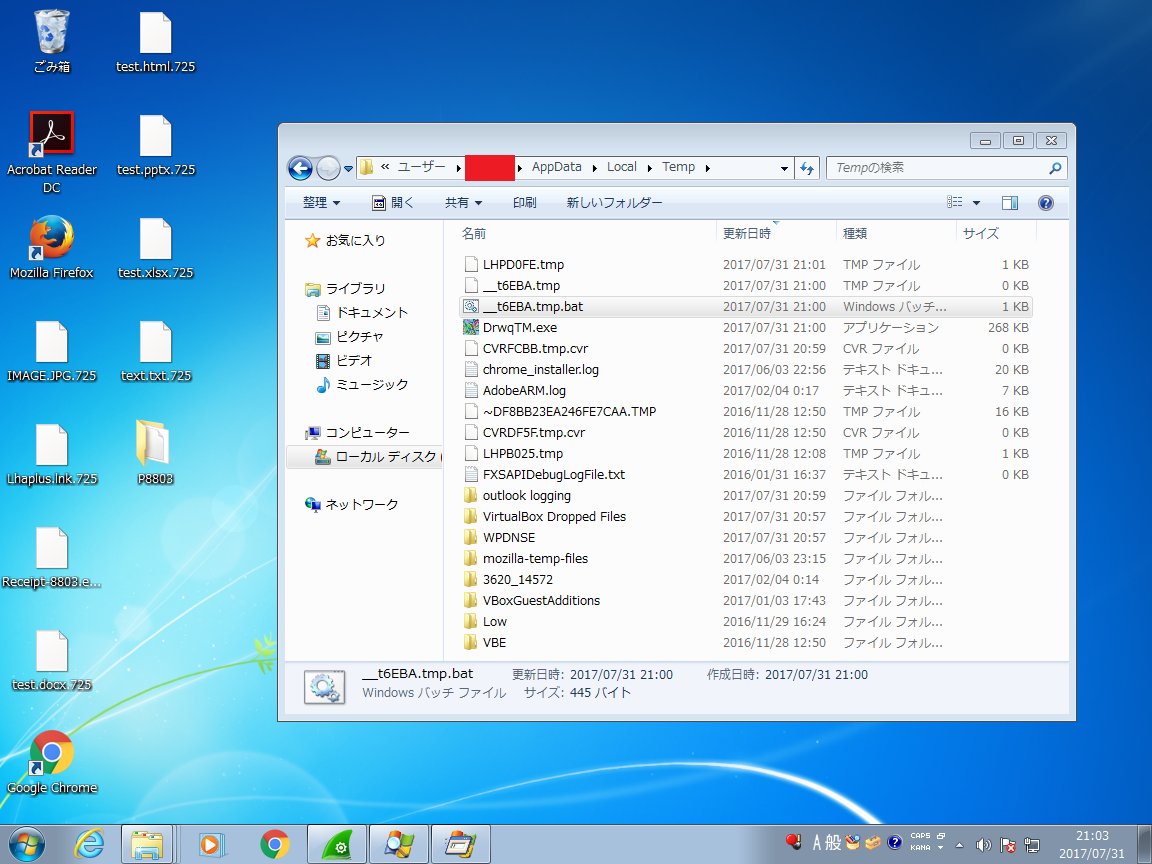Select test.docx.725 desktop file
The image size is (1152, 864).
51,659
